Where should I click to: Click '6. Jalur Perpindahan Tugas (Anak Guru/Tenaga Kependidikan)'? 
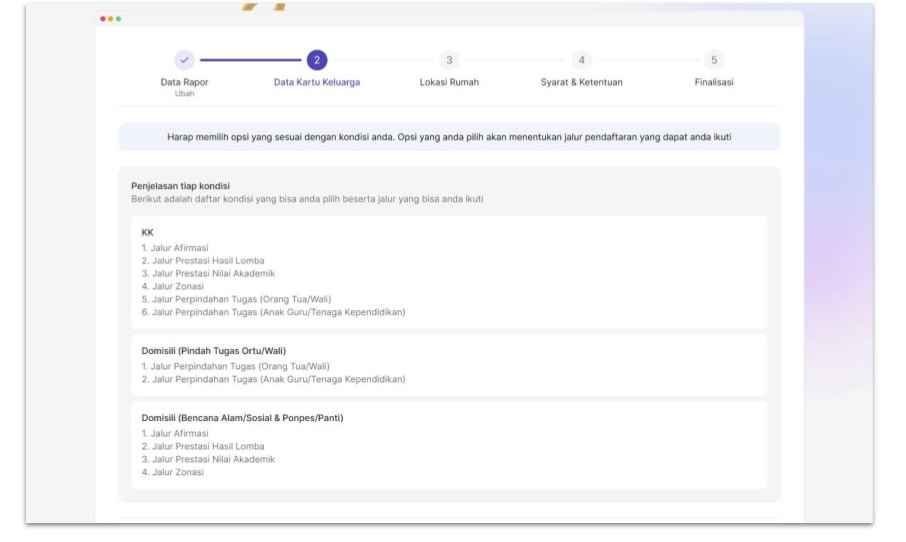click(273, 312)
